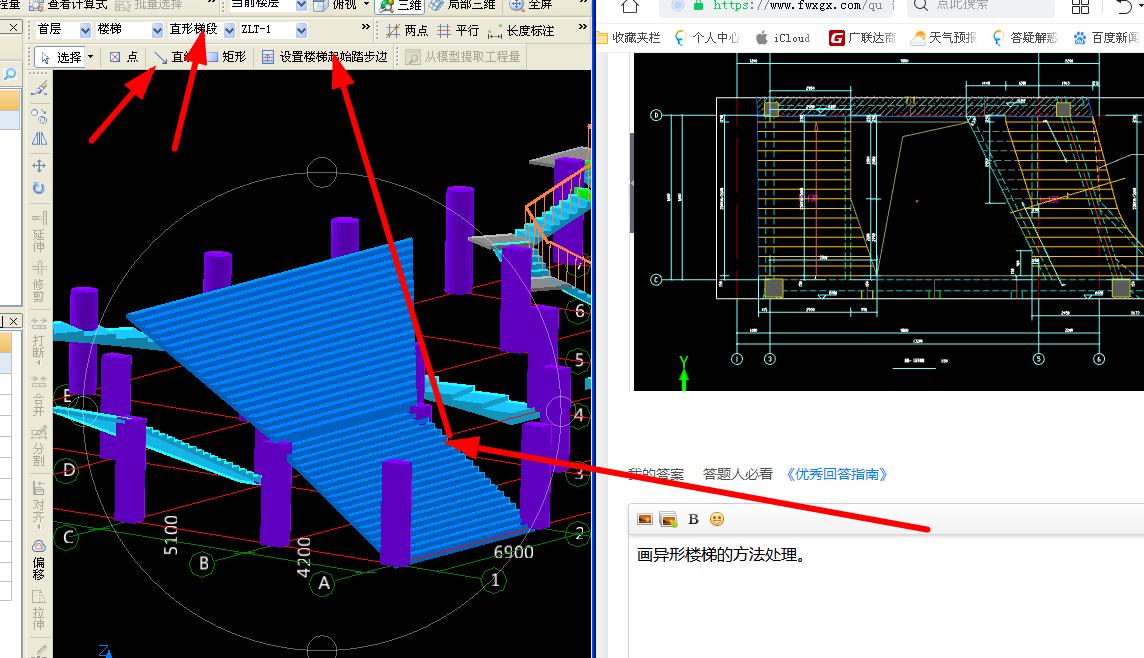
Task: Click the rotate icon in vertical toolbar
Action: 39,188
